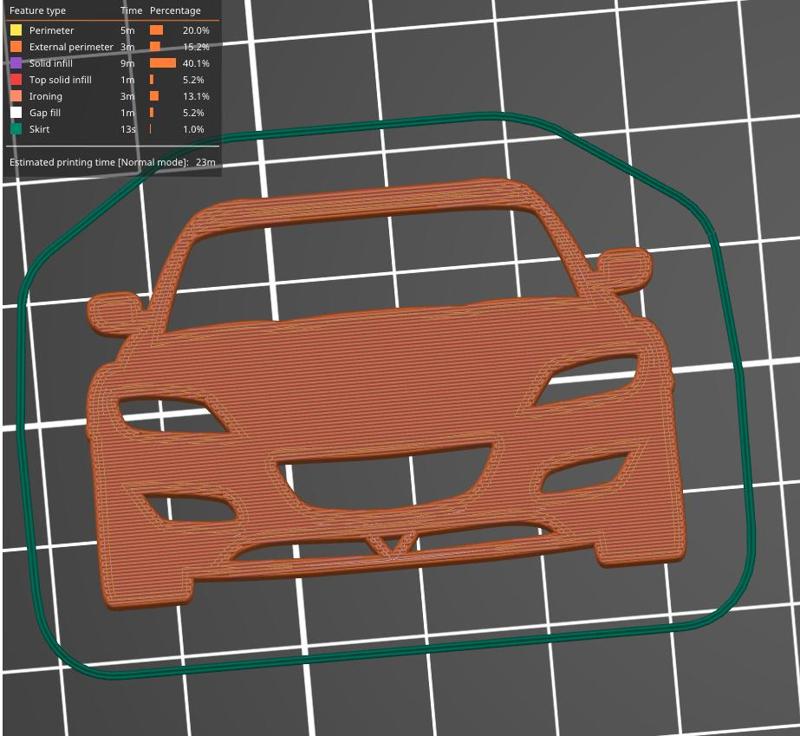Click the white Gap fill swatch
Screen dimensions: 800x736
tap(16, 113)
